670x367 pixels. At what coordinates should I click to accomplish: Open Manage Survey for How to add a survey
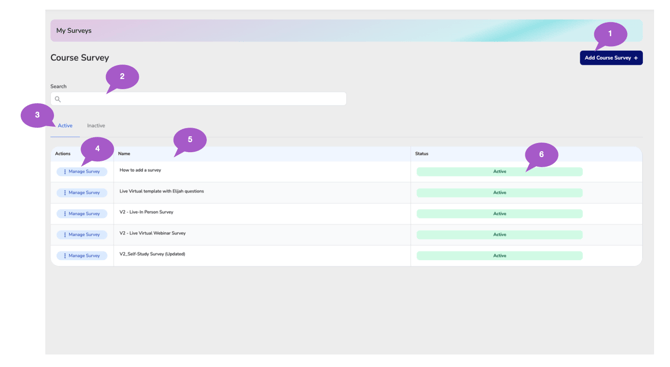[82, 171]
